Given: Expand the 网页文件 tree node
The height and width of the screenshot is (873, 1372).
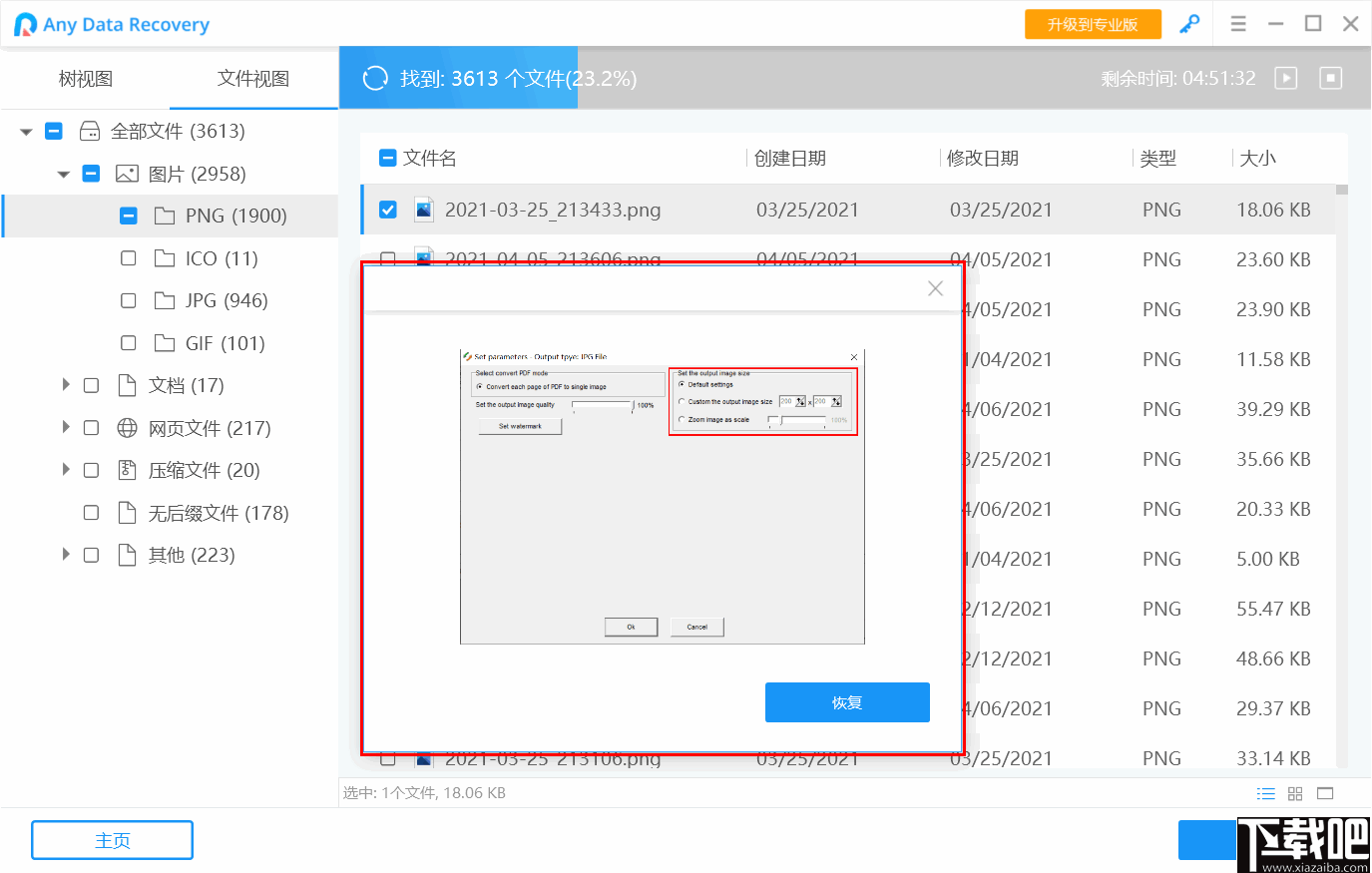Looking at the screenshot, I should [66, 428].
